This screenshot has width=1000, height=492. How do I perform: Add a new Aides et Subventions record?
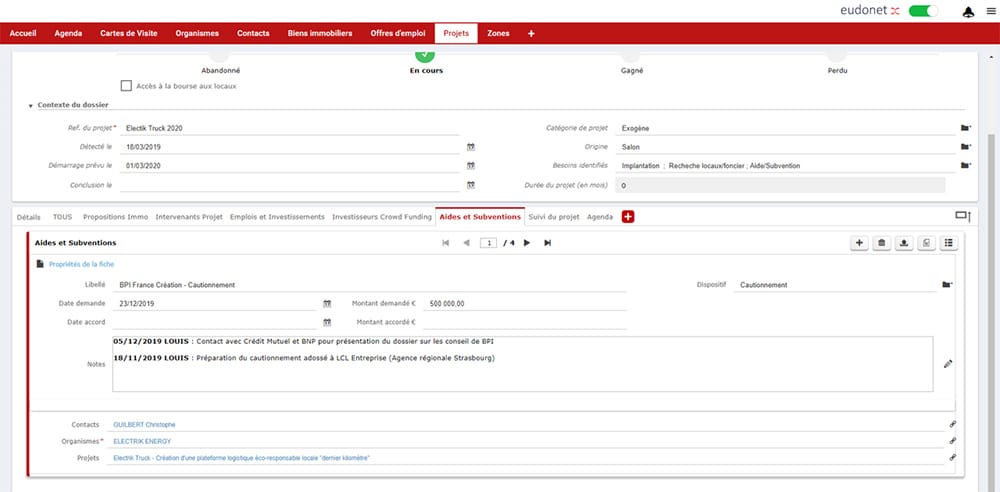coord(859,243)
